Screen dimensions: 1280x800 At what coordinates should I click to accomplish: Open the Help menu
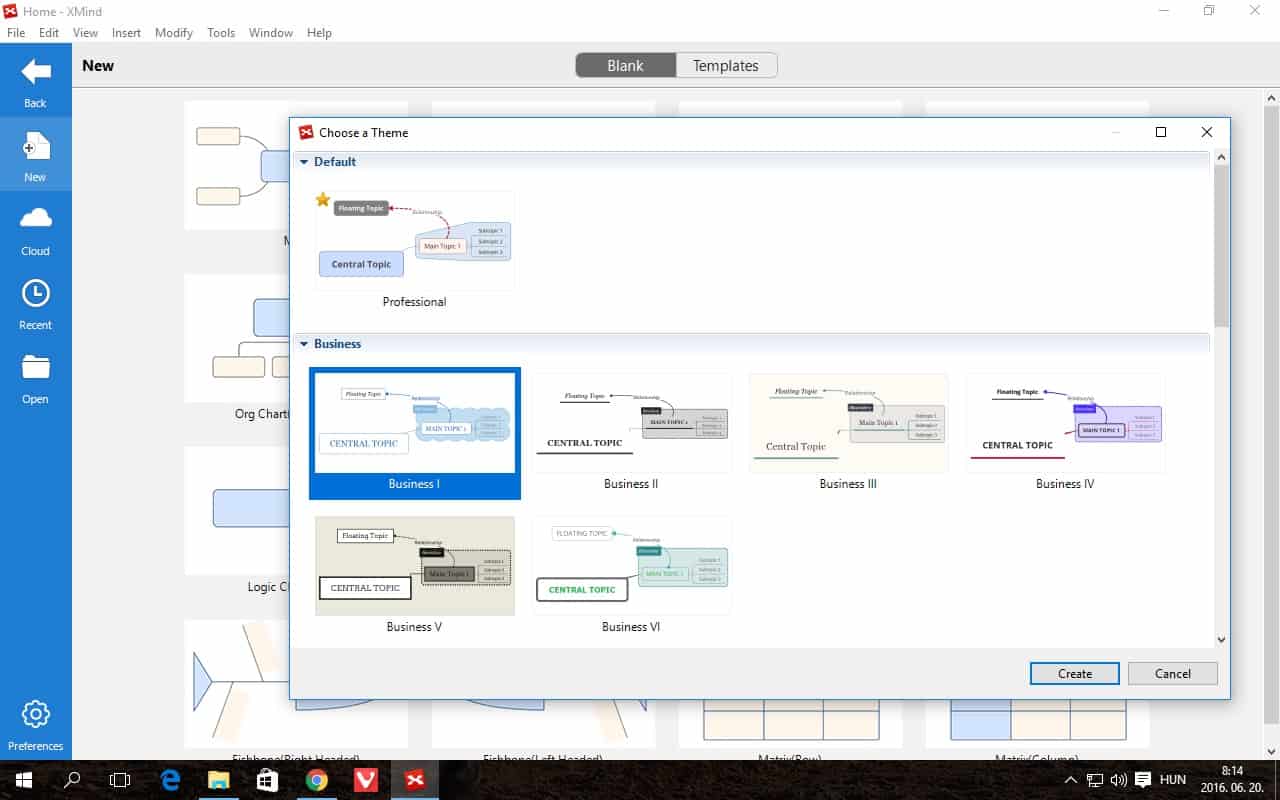(319, 33)
